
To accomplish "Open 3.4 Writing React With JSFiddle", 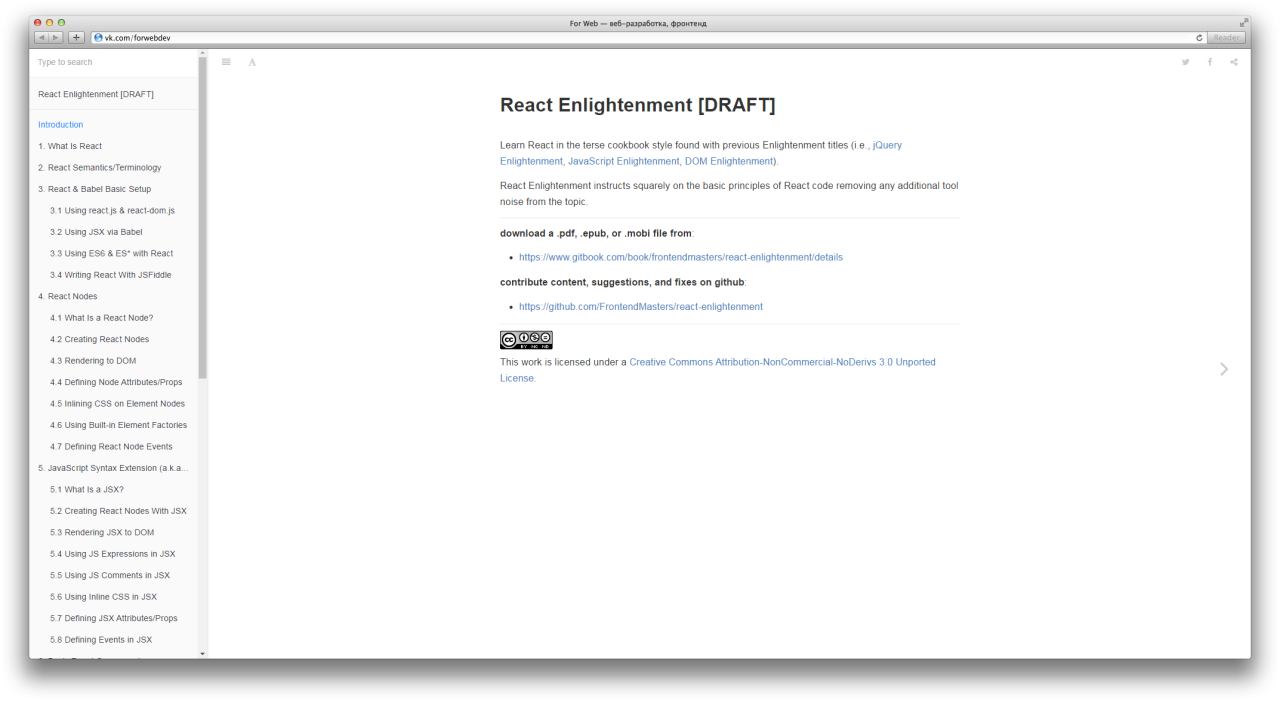I will [112, 275].
